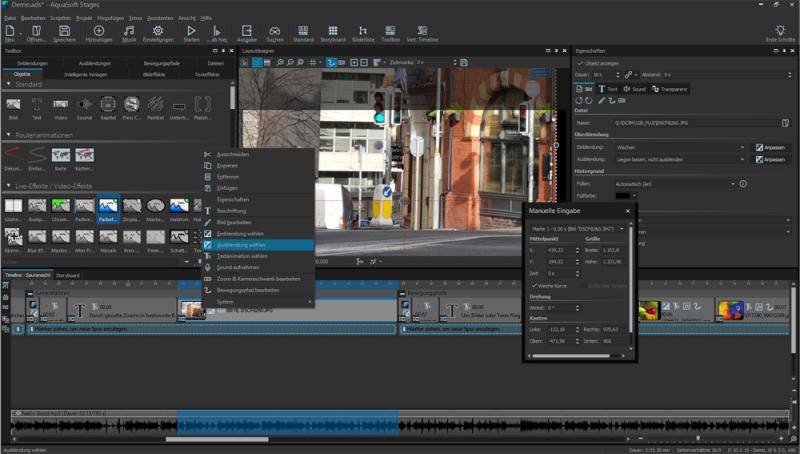800x454 pixels.
Task: Collapse the Standard section in Toolbox
Action: pyautogui.click(x=9, y=85)
